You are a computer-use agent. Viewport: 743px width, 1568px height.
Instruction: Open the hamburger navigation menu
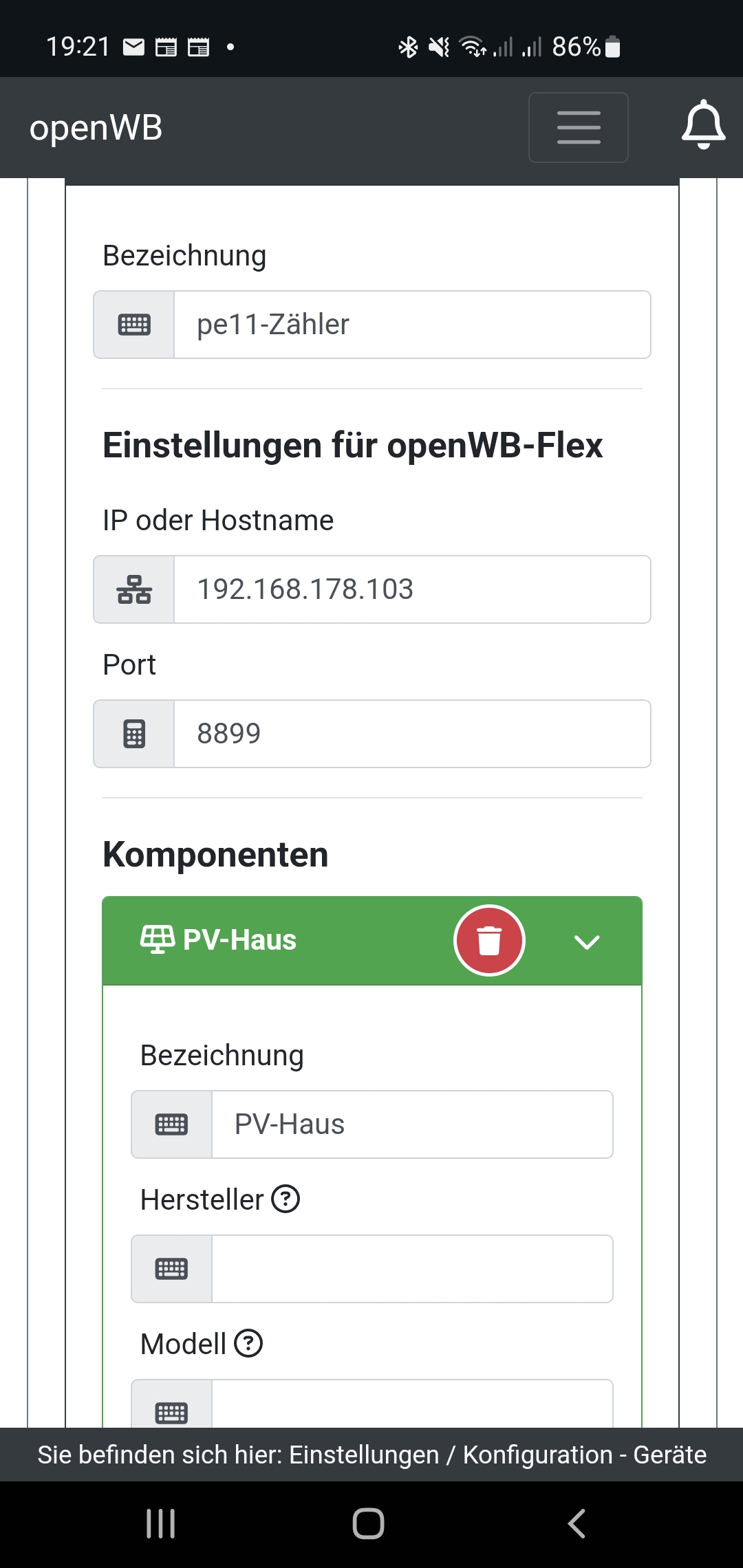click(x=578, y=128)
